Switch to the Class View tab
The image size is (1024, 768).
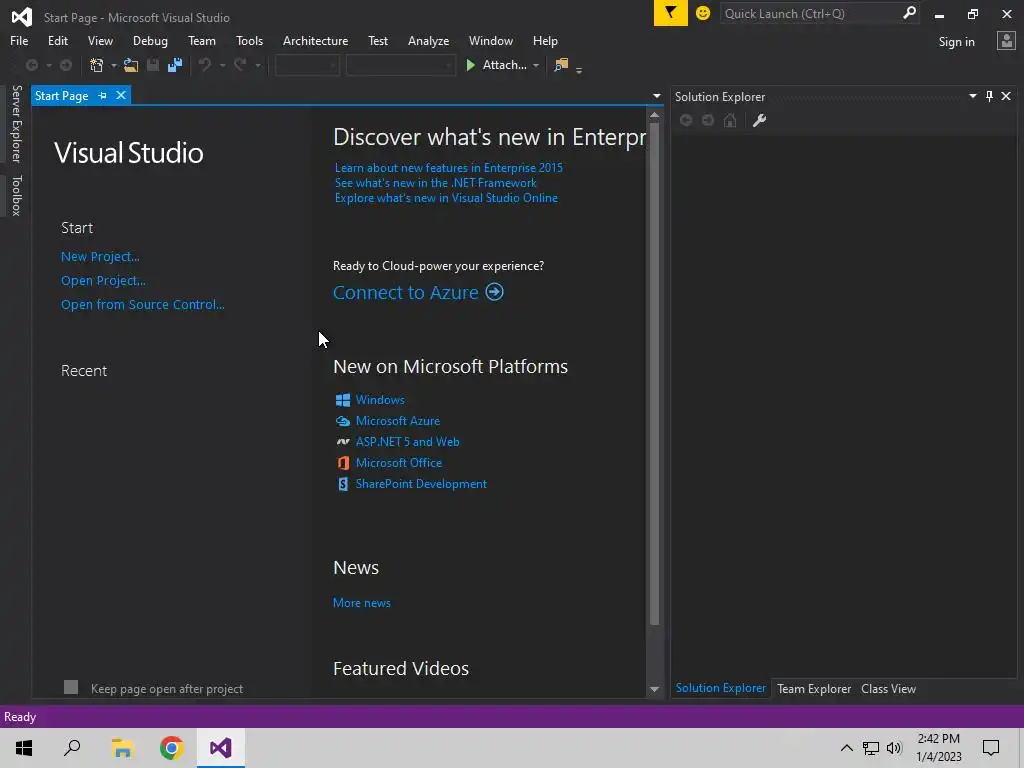tap(888, 688)
